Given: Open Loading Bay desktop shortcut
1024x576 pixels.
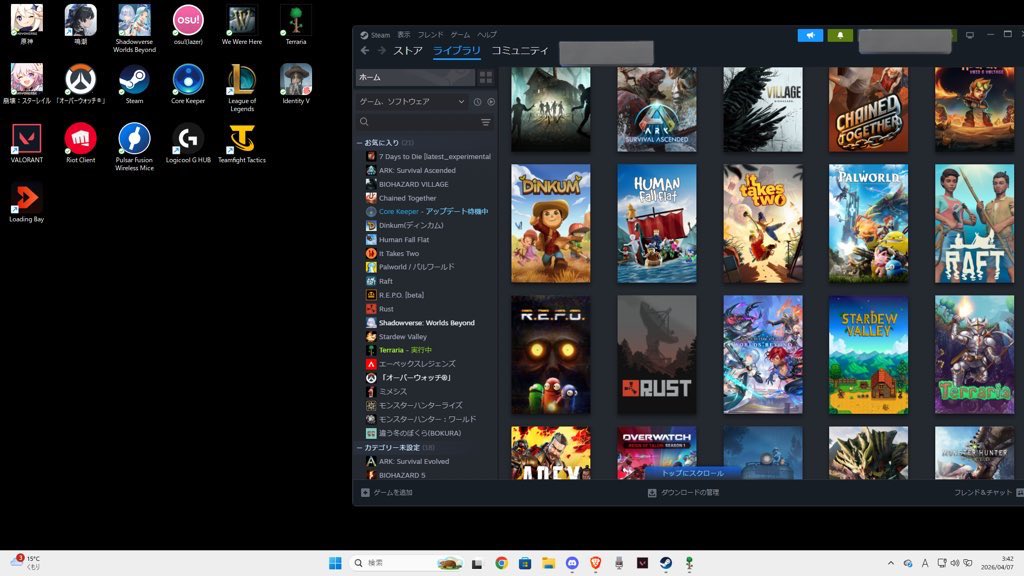Looking at the screenshot, I should (27, 202).
